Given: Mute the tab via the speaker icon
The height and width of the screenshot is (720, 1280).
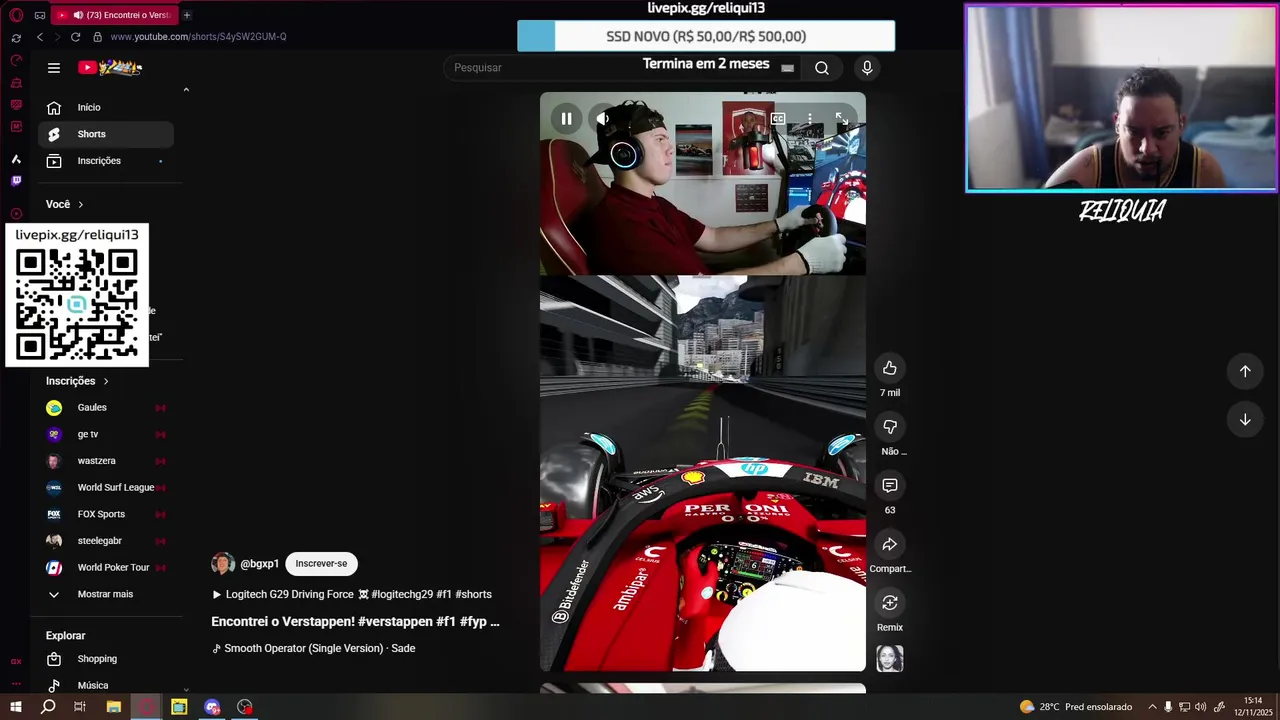Looking at the screenshot, I should click(78, 15).
